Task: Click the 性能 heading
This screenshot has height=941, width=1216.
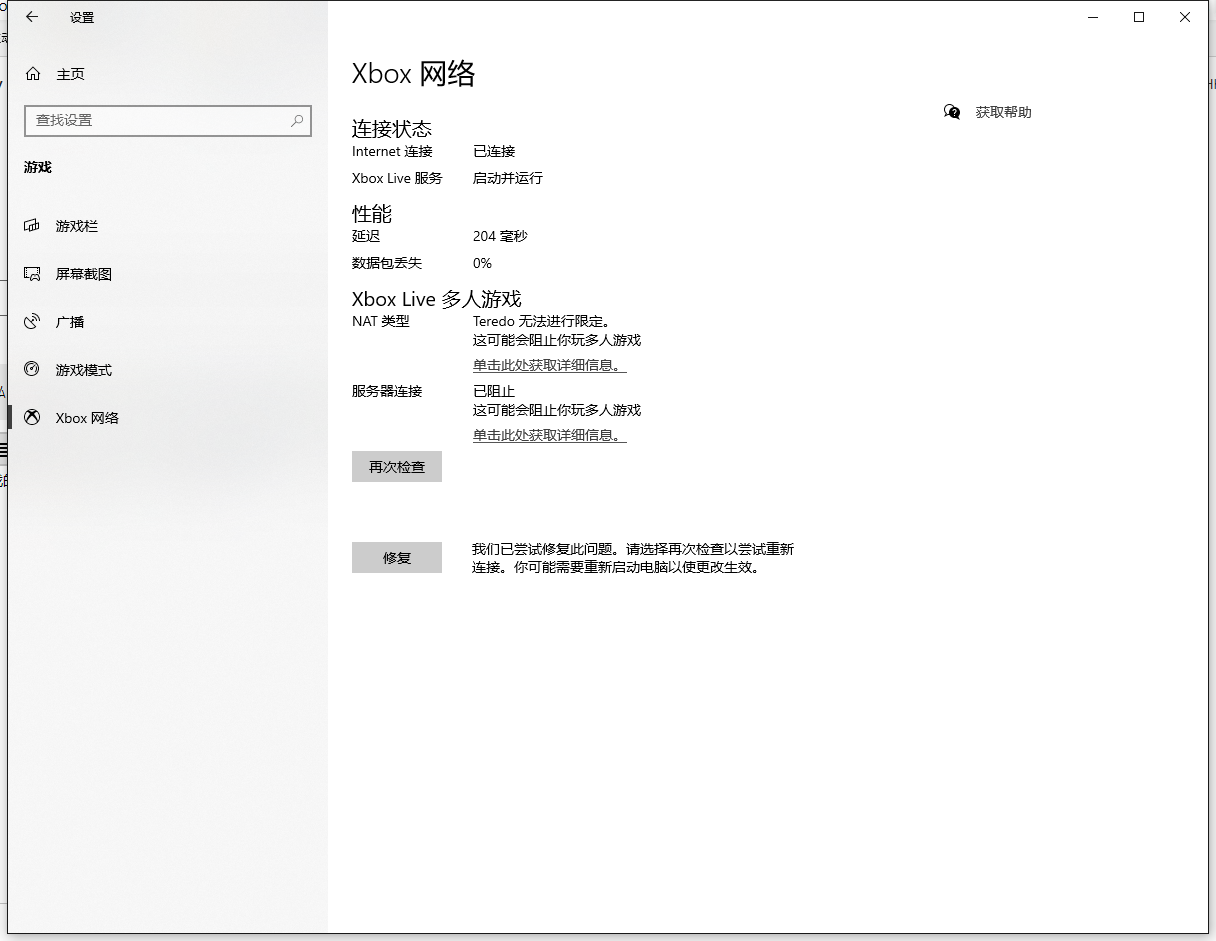Action: pyautogui.click(x=372, y=214)
